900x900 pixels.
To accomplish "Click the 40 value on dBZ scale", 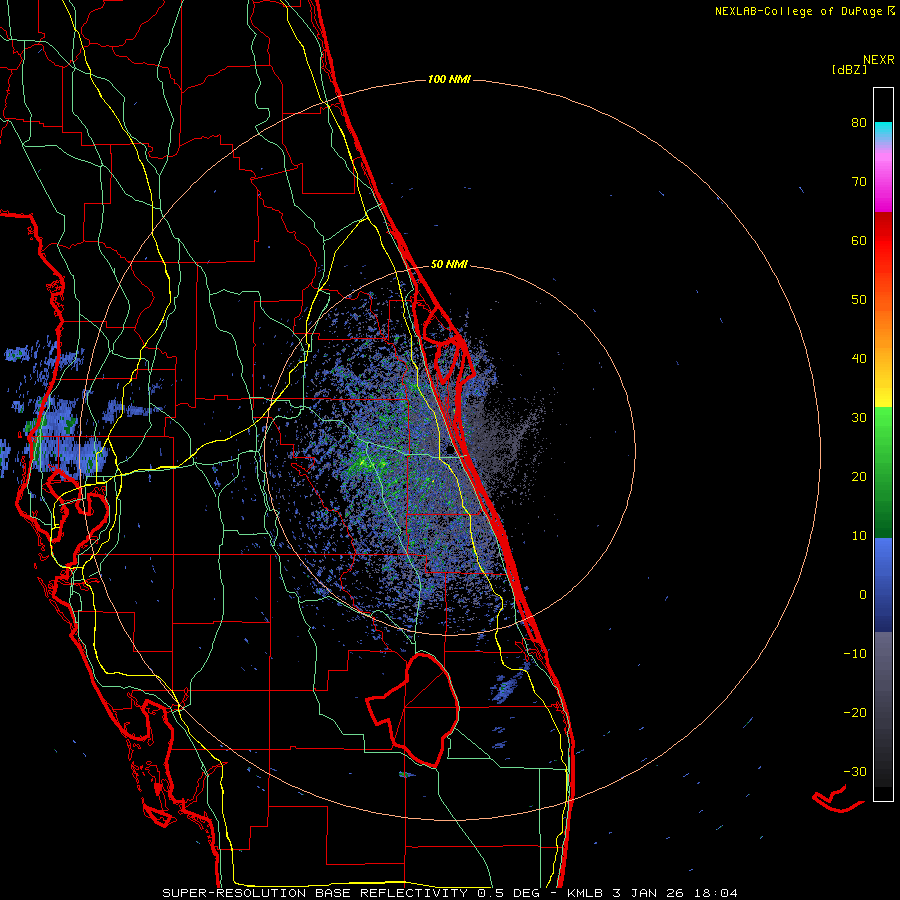I will pyautogui.click(x=859, y=359).
